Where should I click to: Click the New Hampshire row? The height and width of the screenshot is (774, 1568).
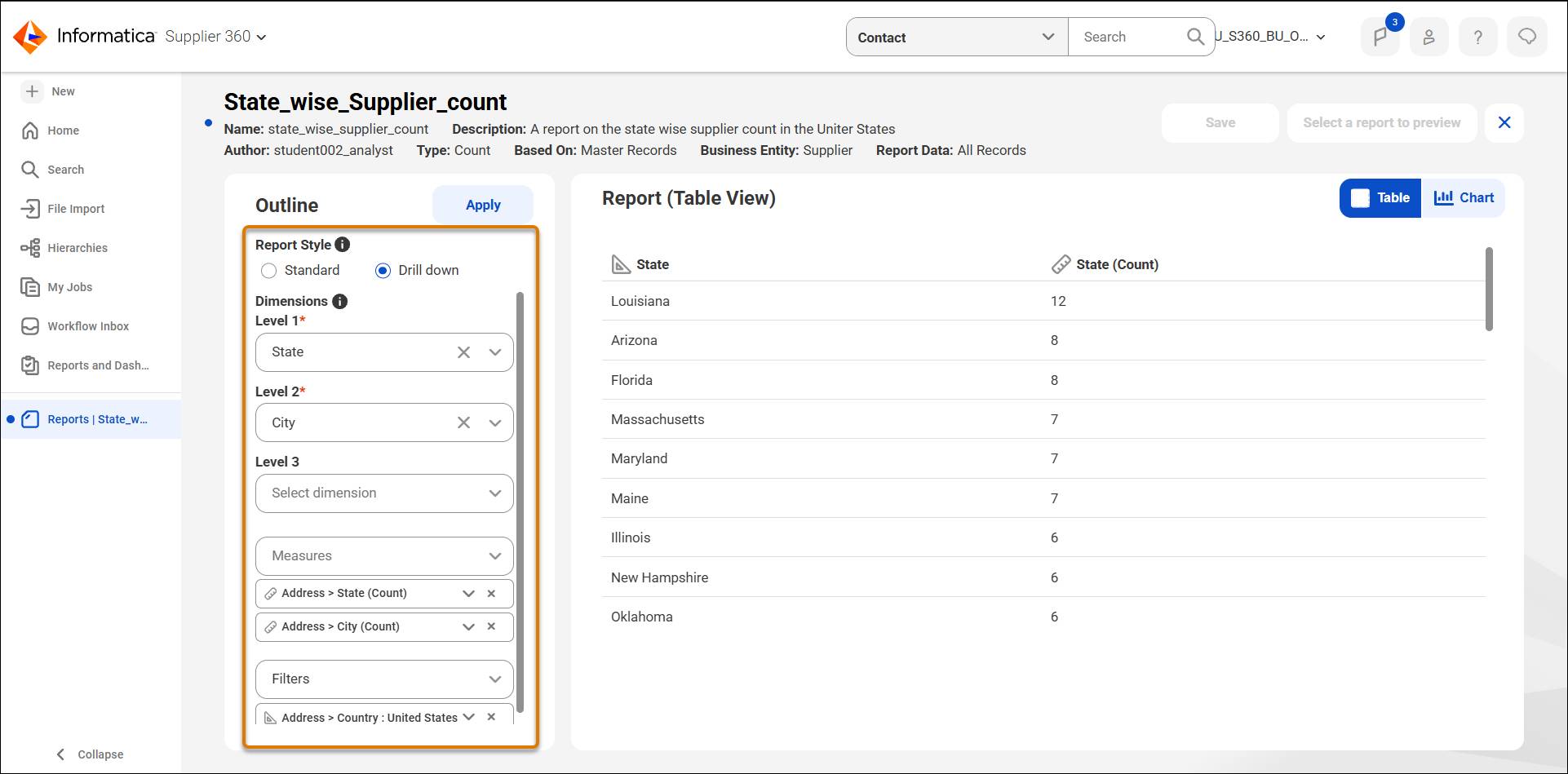1043,577
